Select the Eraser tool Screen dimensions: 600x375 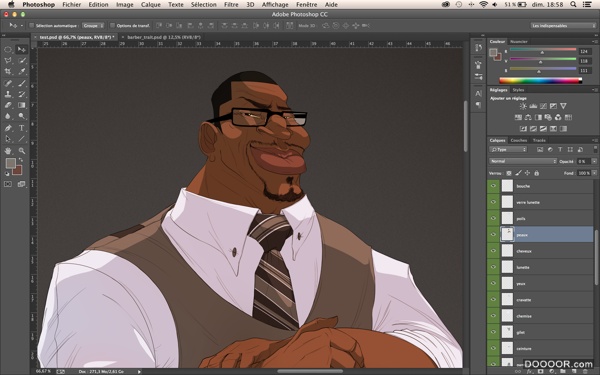[8, 105]
